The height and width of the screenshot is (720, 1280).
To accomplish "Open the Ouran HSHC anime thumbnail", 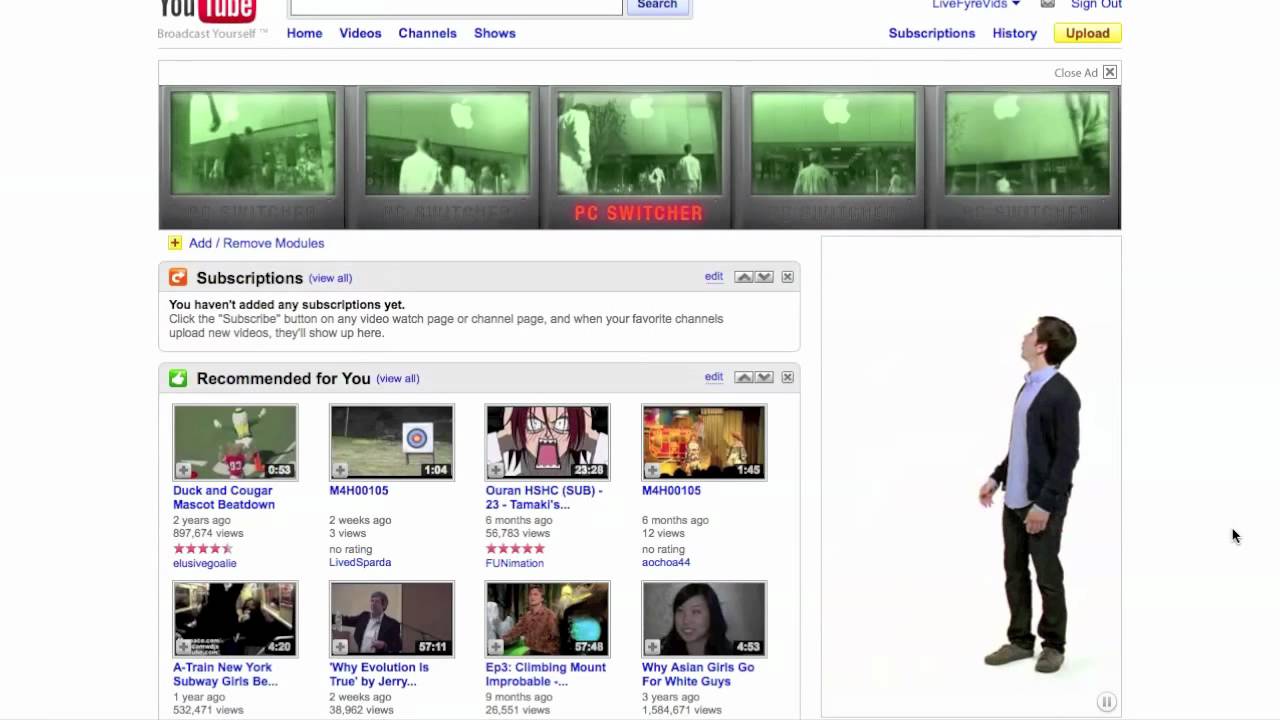I will 548,442.
